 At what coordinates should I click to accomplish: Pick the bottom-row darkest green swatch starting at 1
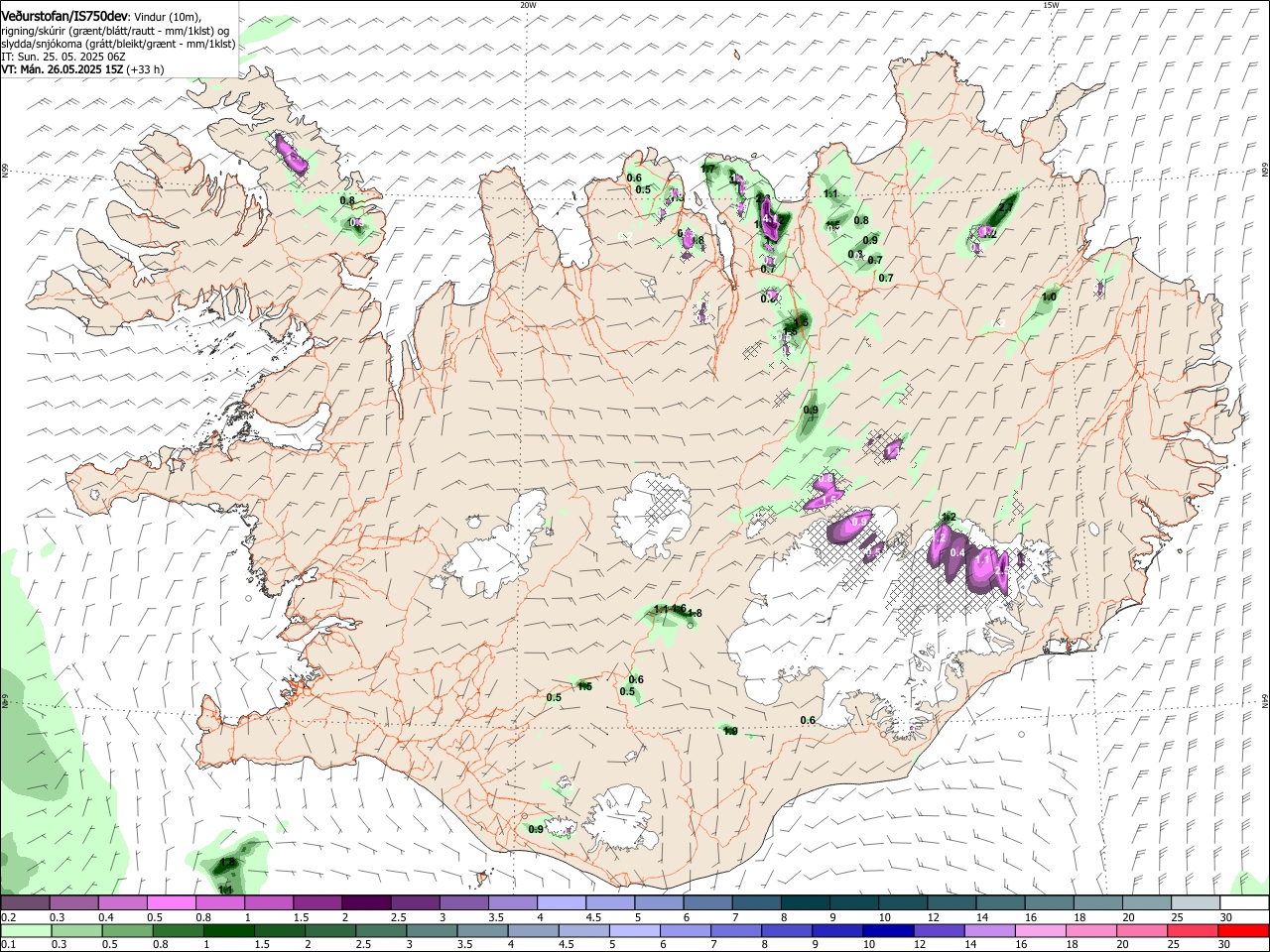(230, 930)
